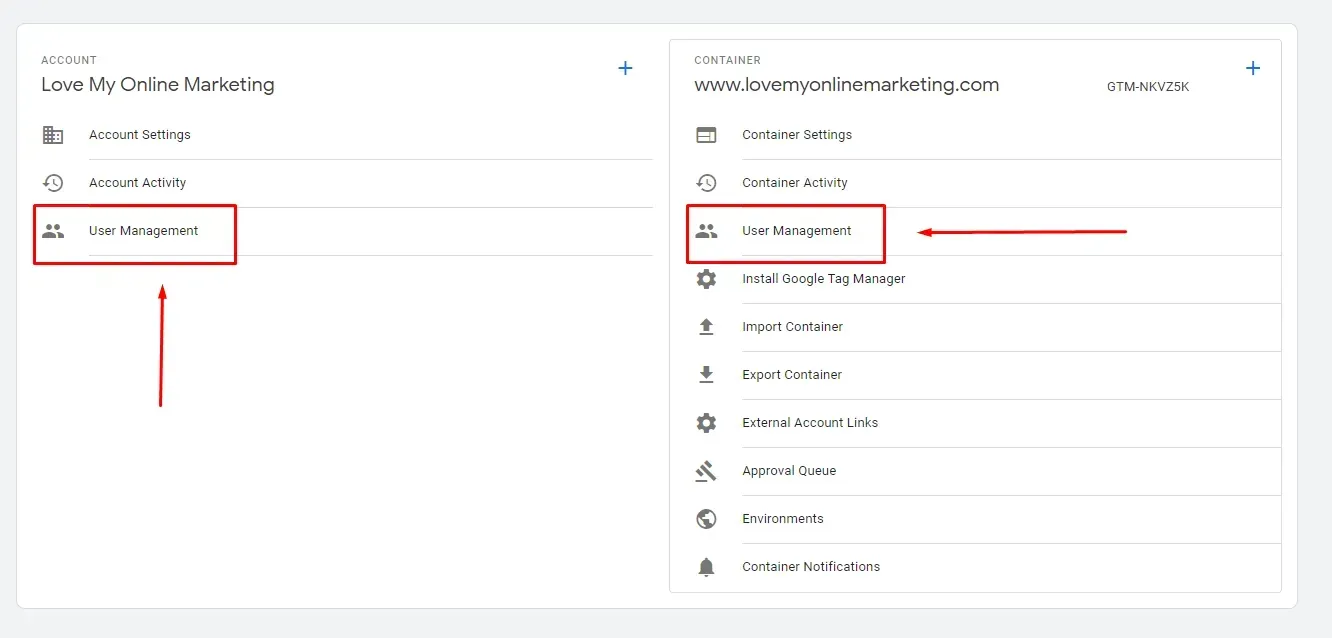
Task: Click the Install Google Tag Manager gear icon
Action: pyautogui.click(x=706, y=279)
